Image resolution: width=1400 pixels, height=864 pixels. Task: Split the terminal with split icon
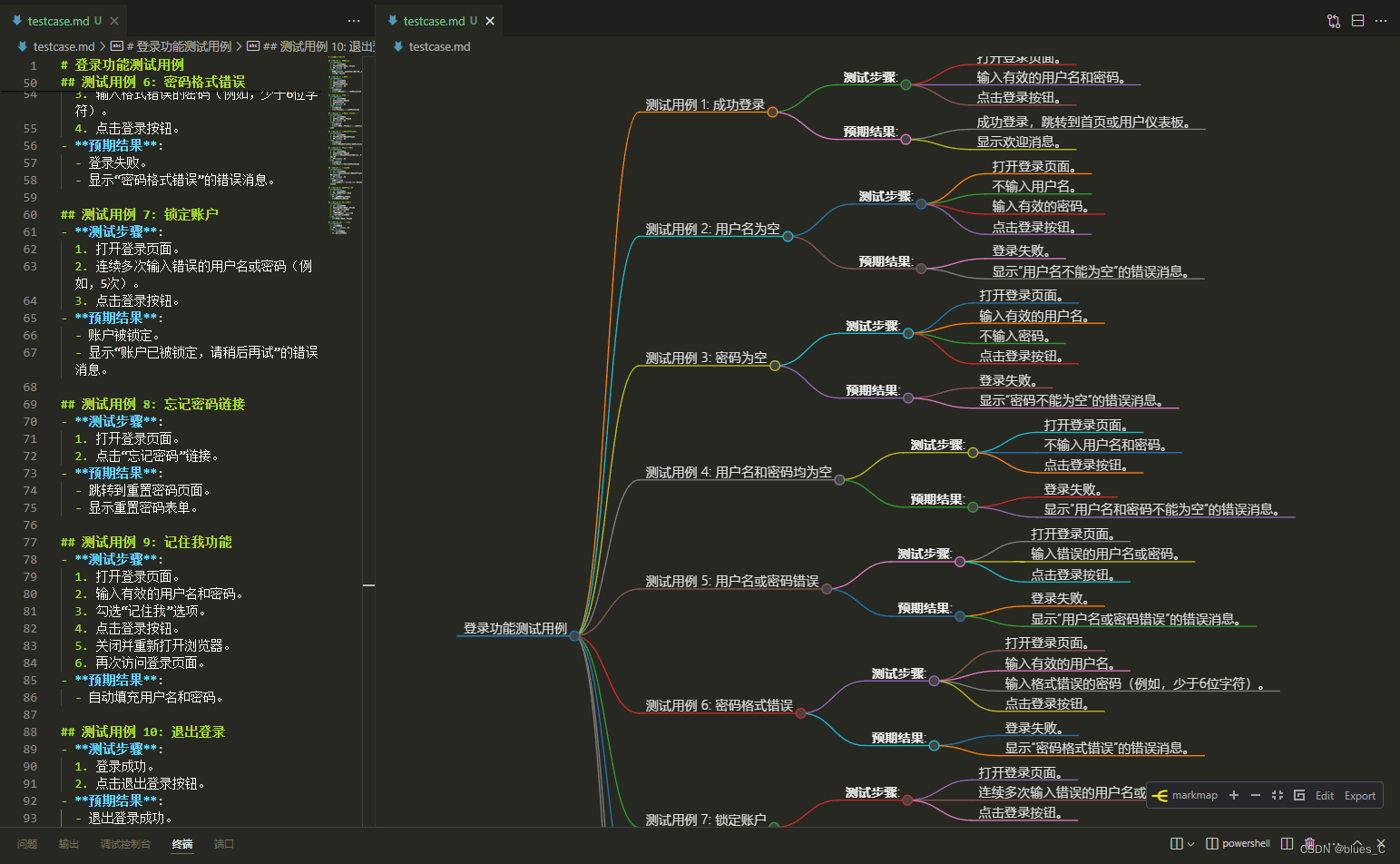[x=1287, y=843]
